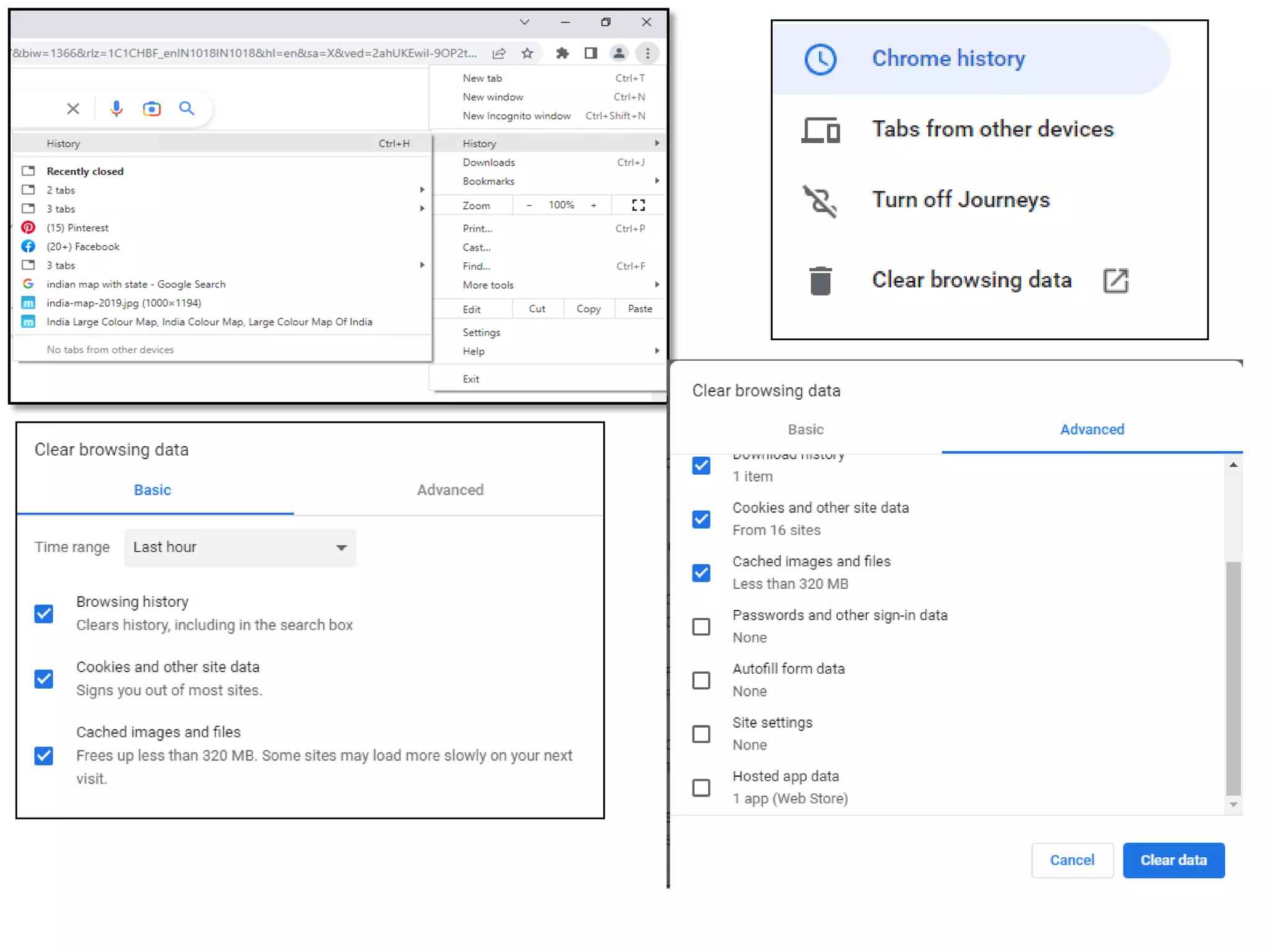
Task: Click the fullscreen zoom icon
Action: click(x=638, y=205)
